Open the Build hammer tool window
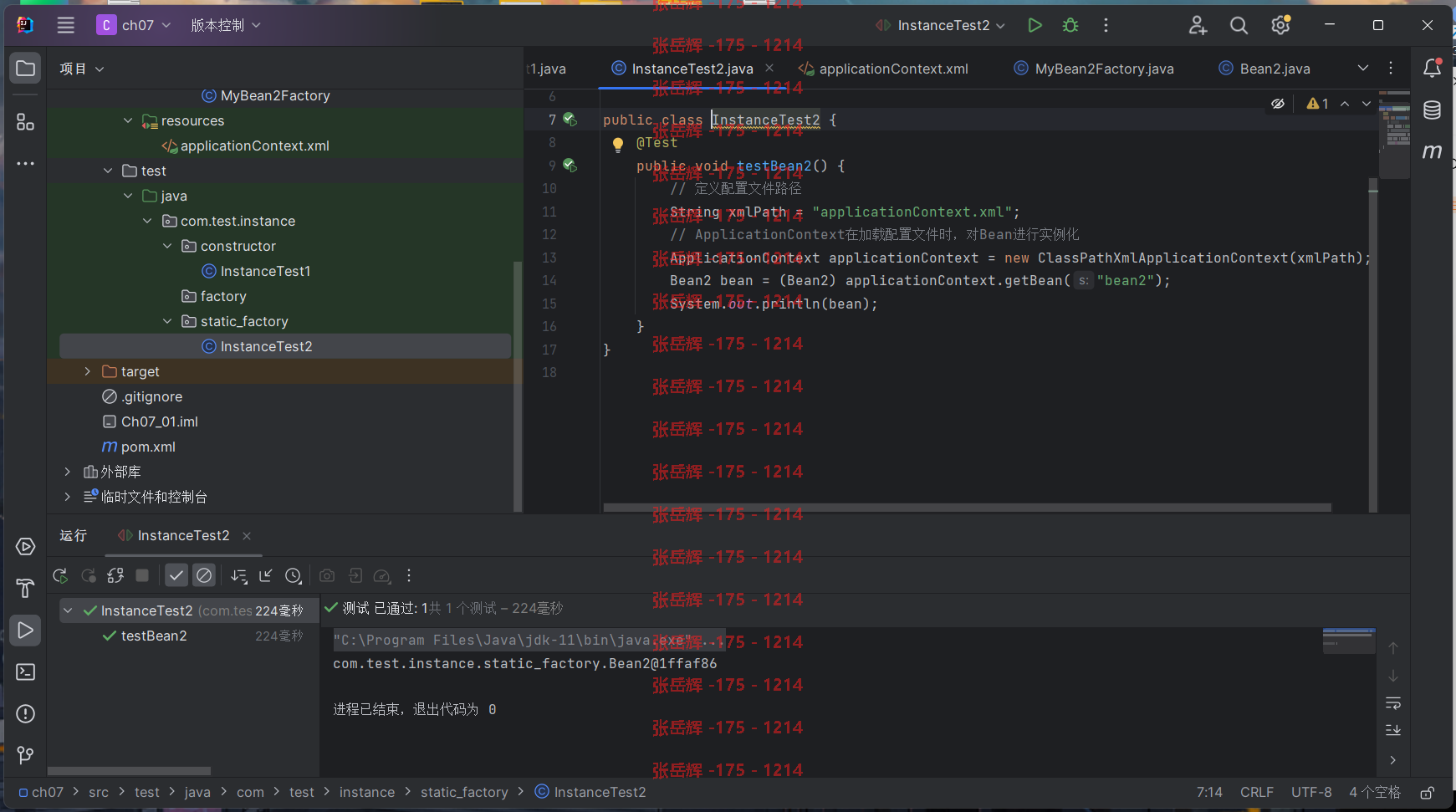This screenshot has height=812, width=1456. pyautogui.click(x=25, y=588)
